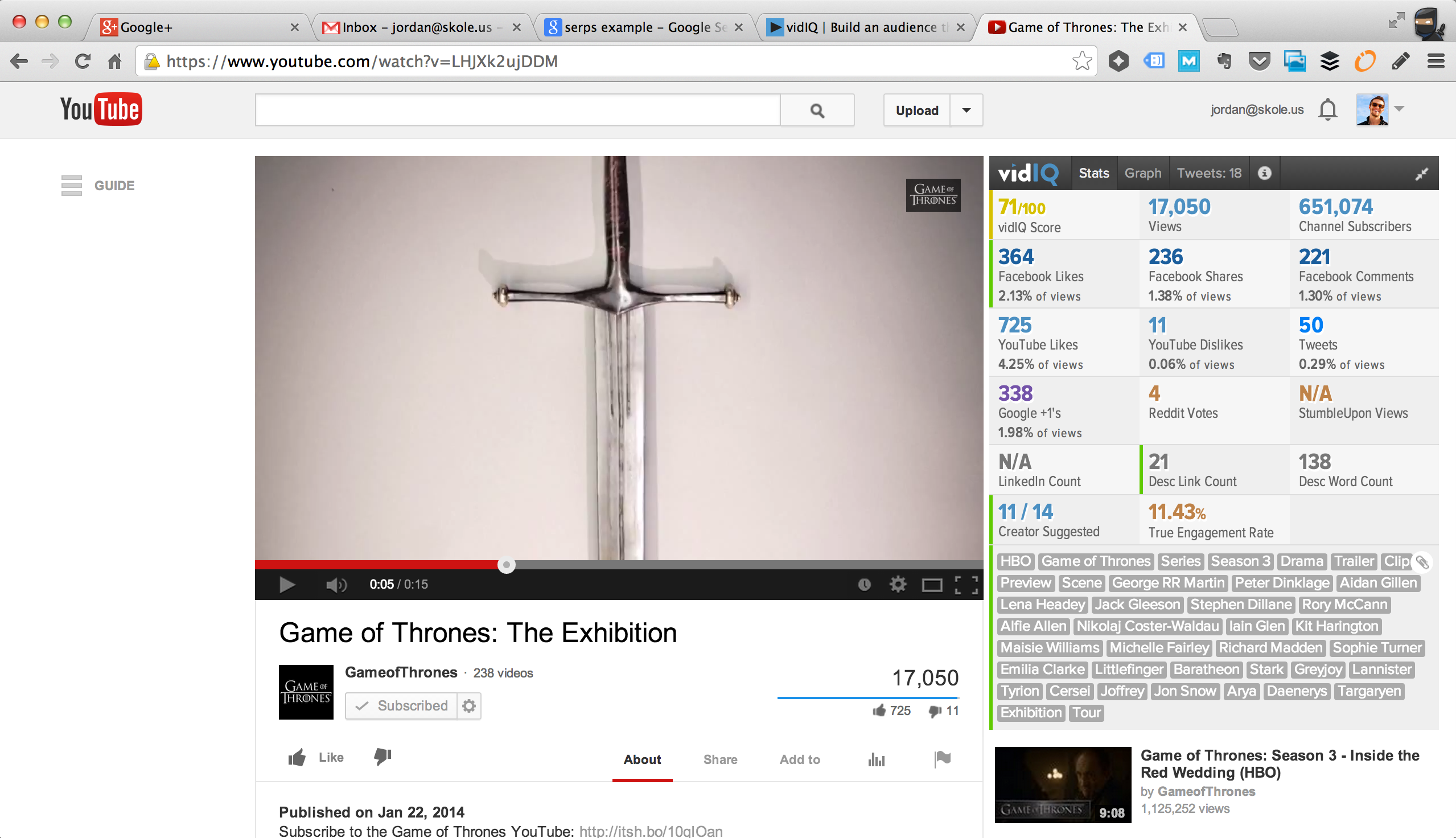Click the YouTube notifications bell icon

[1327, 109]
